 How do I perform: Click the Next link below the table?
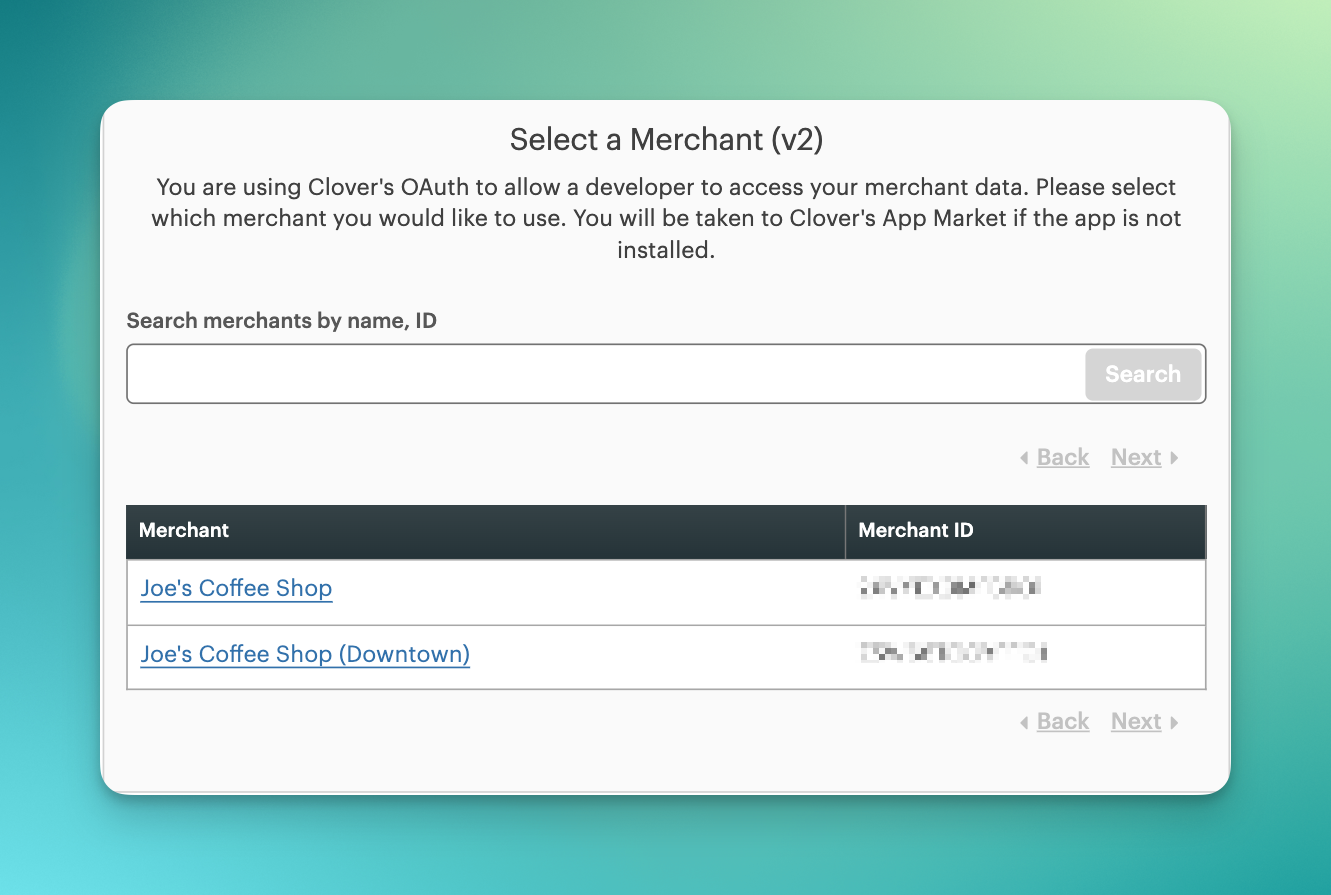[x=1136, y=721]
